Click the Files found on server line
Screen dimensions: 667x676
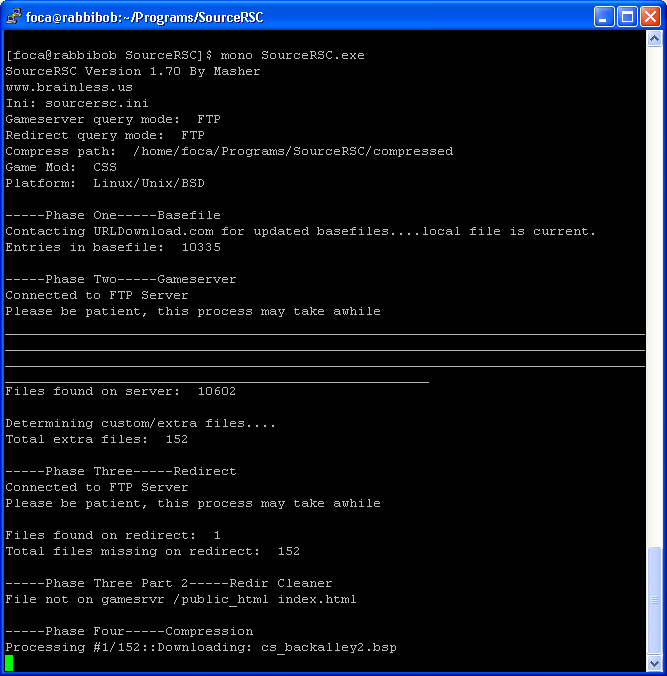pos(120,391)
